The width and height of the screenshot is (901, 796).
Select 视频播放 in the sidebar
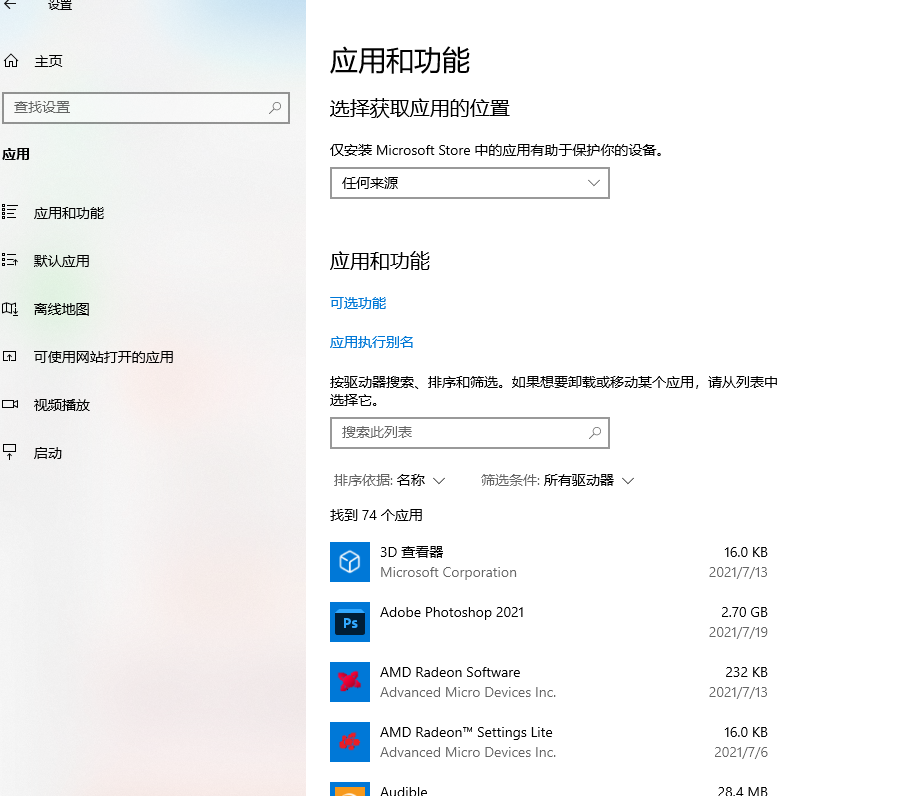click(x=61, y=405)
